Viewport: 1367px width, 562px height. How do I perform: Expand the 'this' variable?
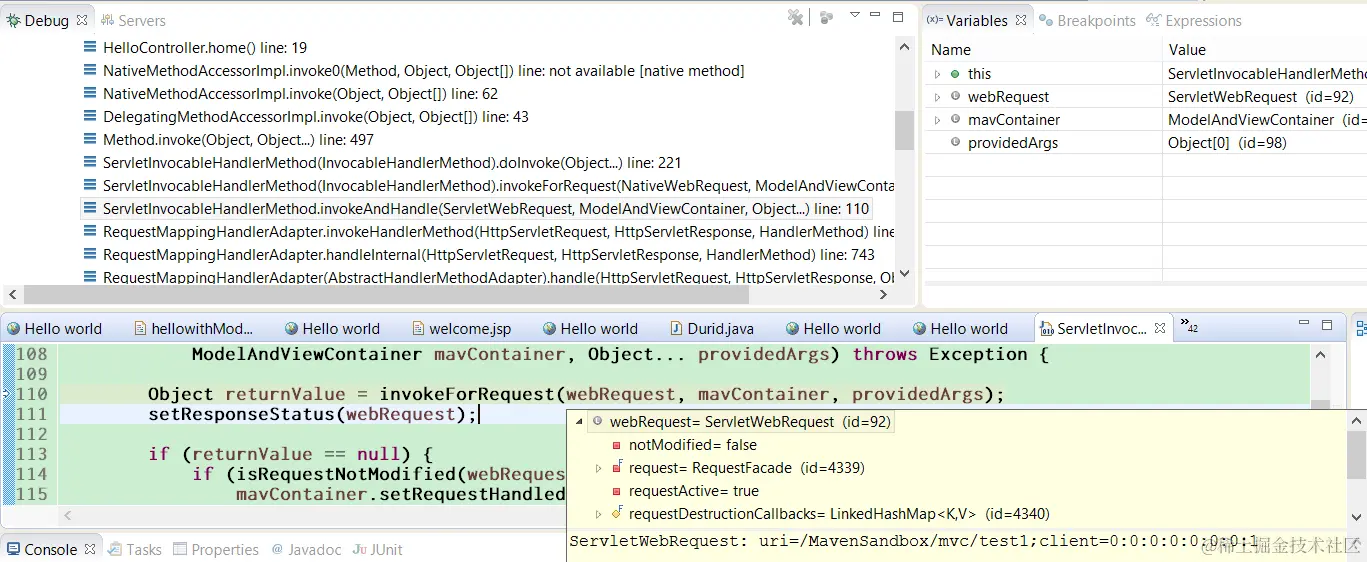(937, 74)
